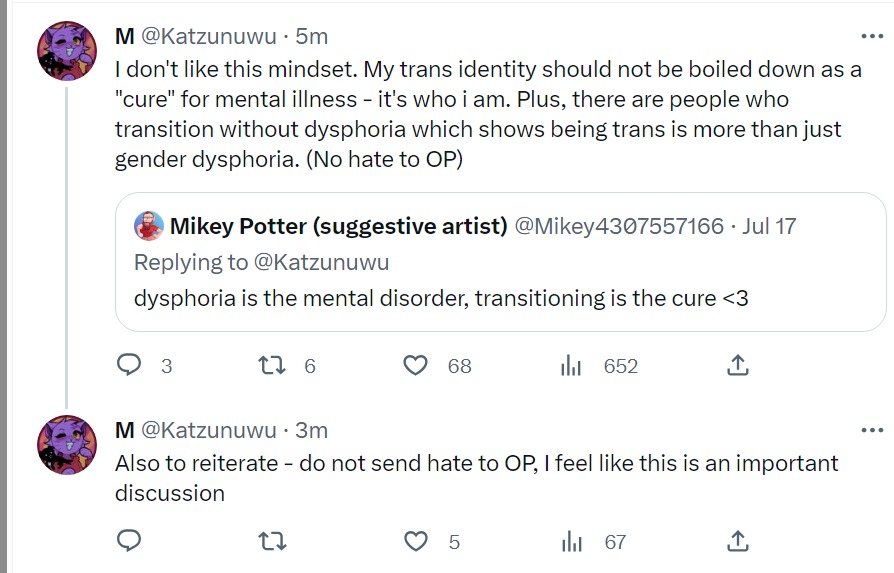Share the second tweet via share icon

737,541
